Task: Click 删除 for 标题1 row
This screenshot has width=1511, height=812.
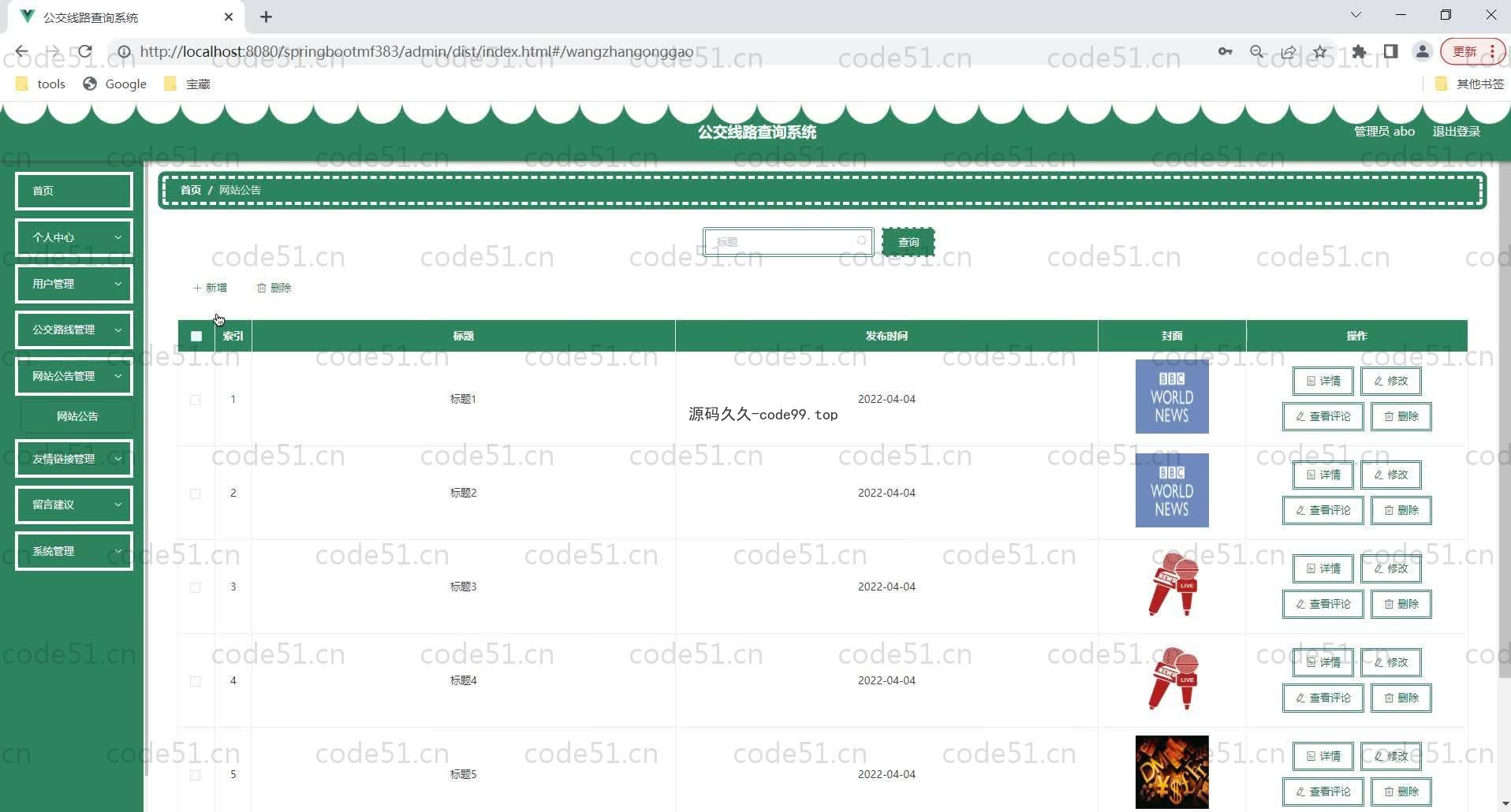Action: pos(1401,416)
